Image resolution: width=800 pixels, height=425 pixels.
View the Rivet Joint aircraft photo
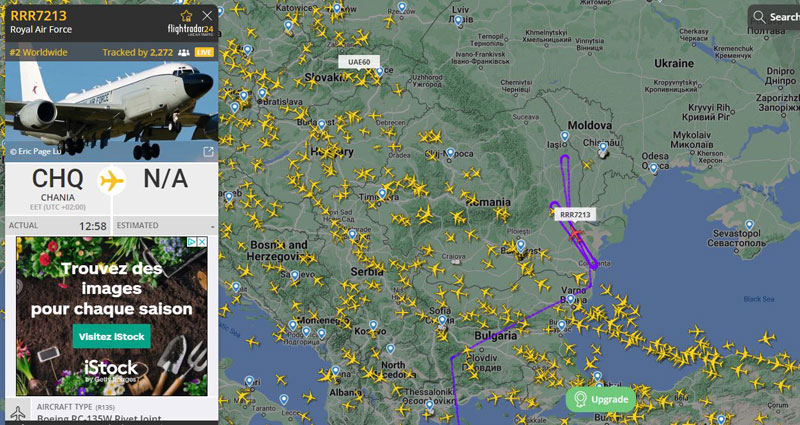click(x=112, y=111)
